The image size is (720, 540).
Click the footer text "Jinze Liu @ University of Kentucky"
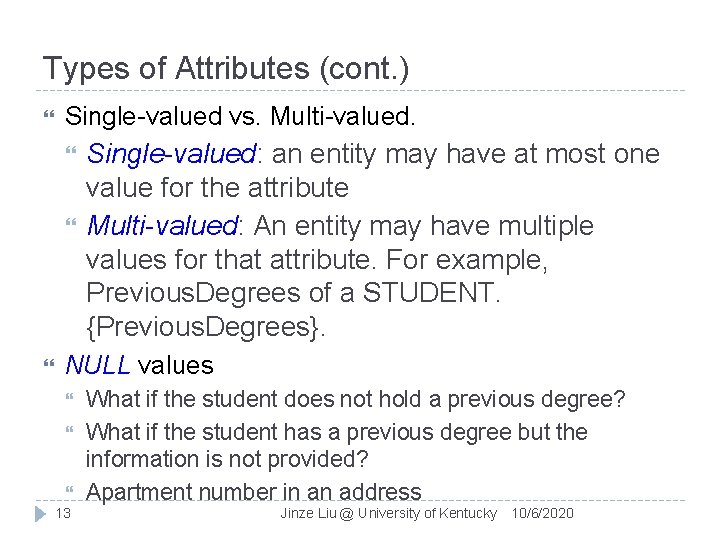(x=387, y=513)
